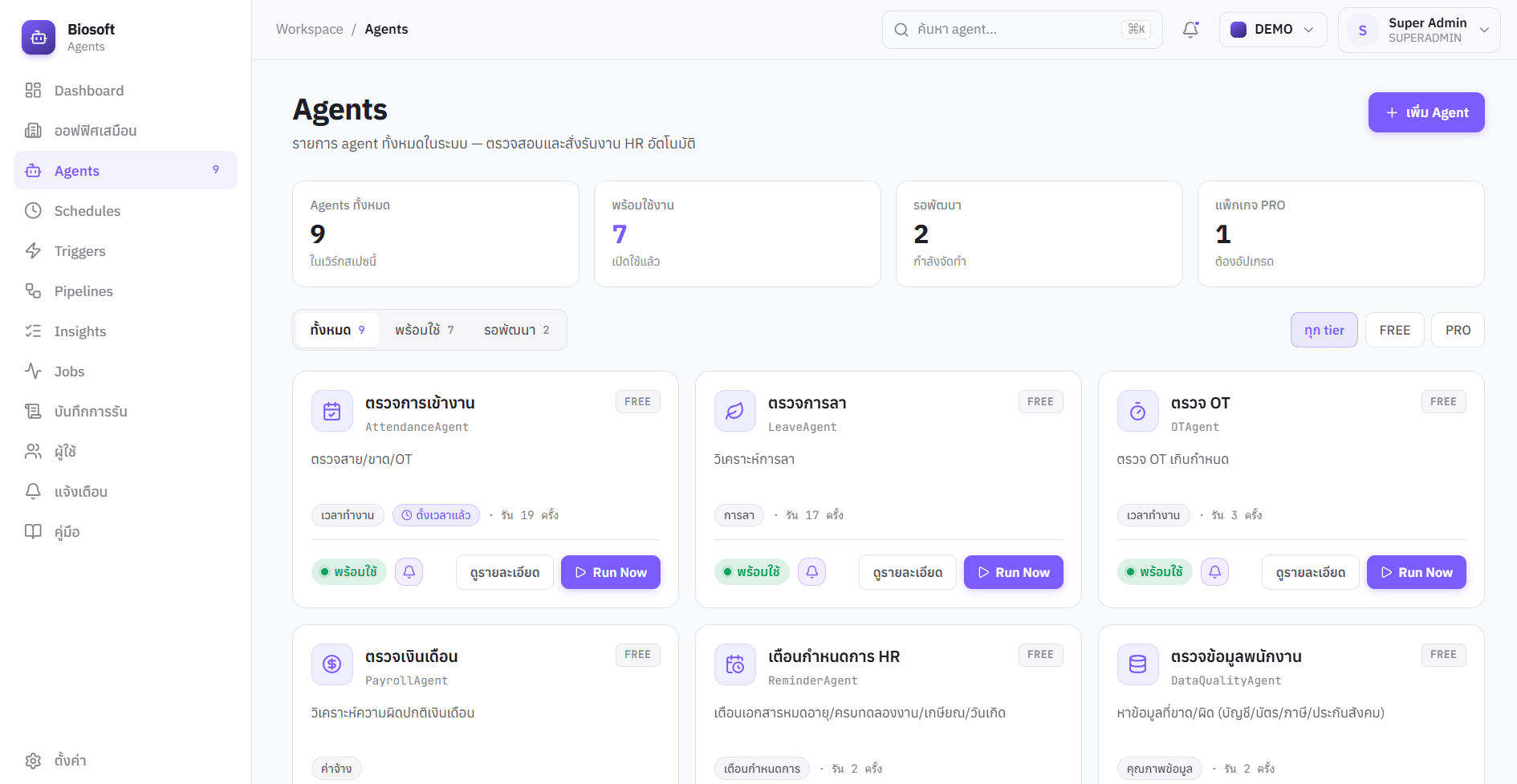Open ออฟฟิศเสมือน in the sidebar
1517x784 pixels.
[126, 131]
